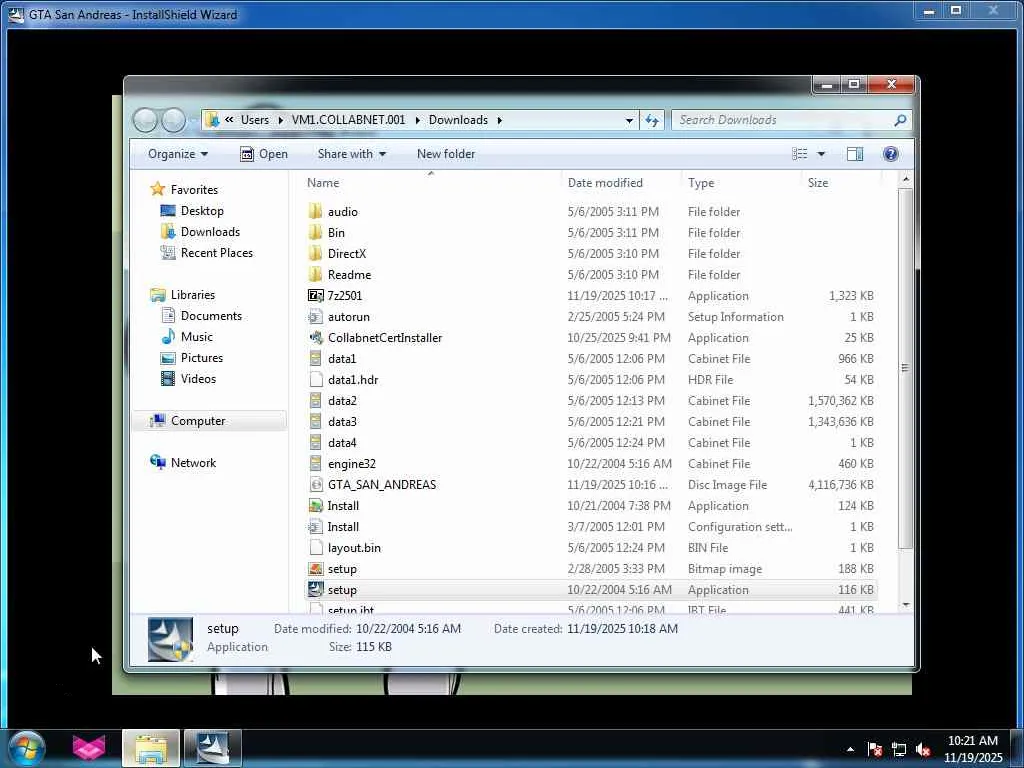Show hidden tray icons arrow
This screenshot has width=1024, height=768.
click(x=850, y=749)
